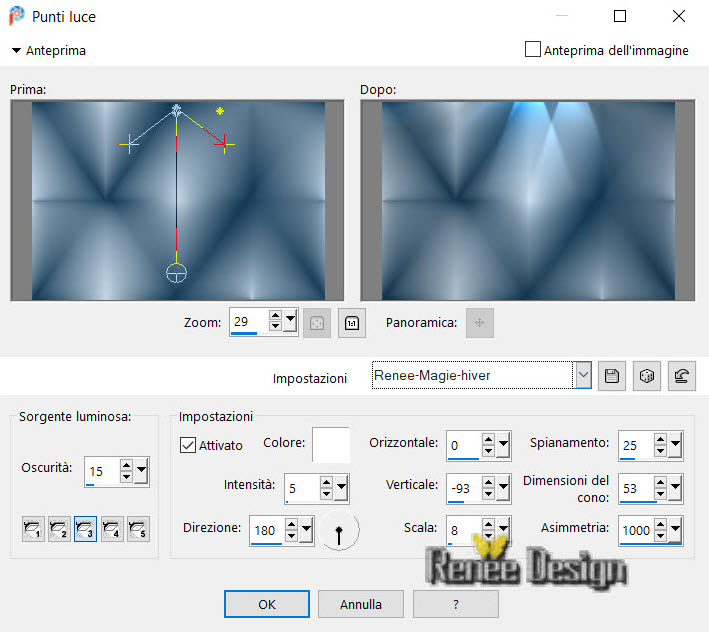709x632 pixels.
Task: Select light source 4 icon
Action: [112, 528]
